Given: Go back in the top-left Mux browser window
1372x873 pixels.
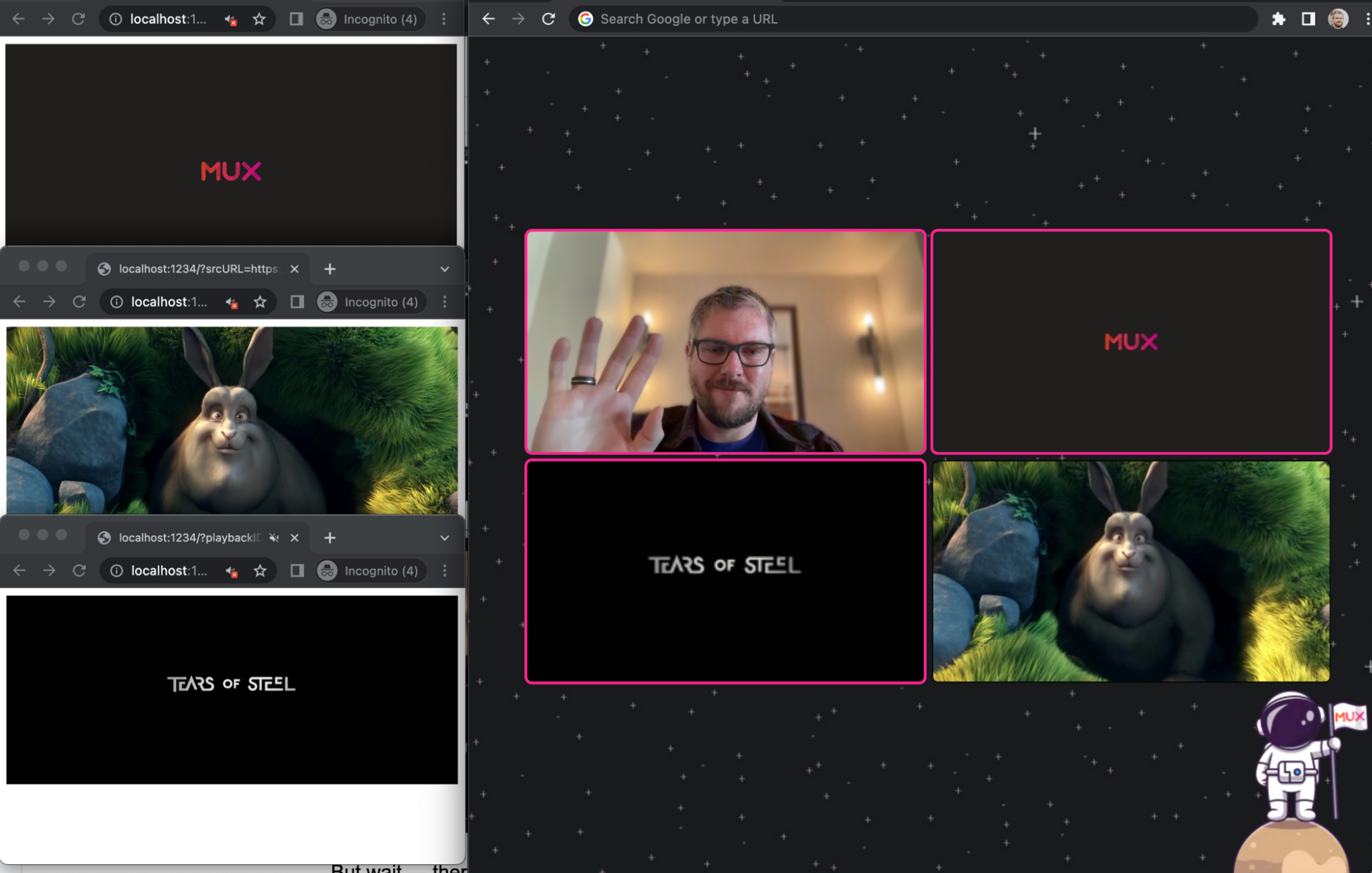Looking at the screenshot, I should coord(18,19).
